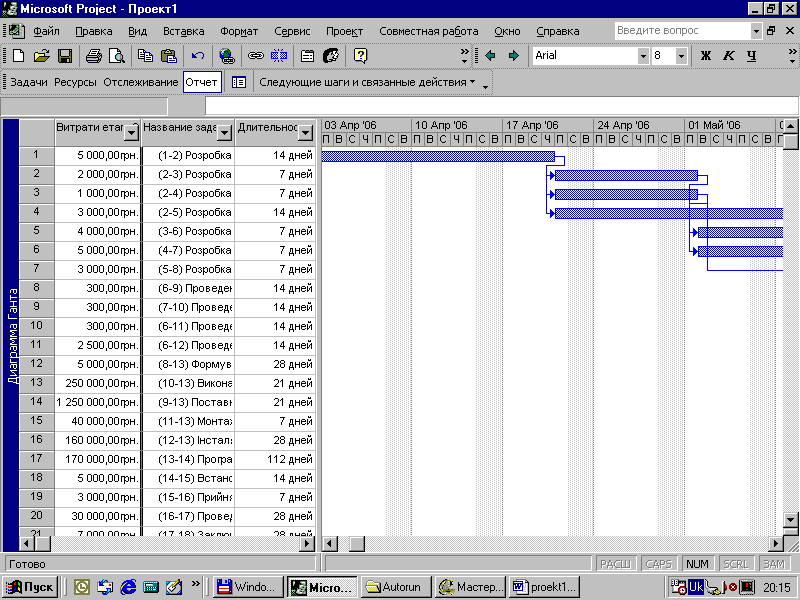Open the Проект menu
Viewport: 800px width, 600px height.
[x=344, y=31]
